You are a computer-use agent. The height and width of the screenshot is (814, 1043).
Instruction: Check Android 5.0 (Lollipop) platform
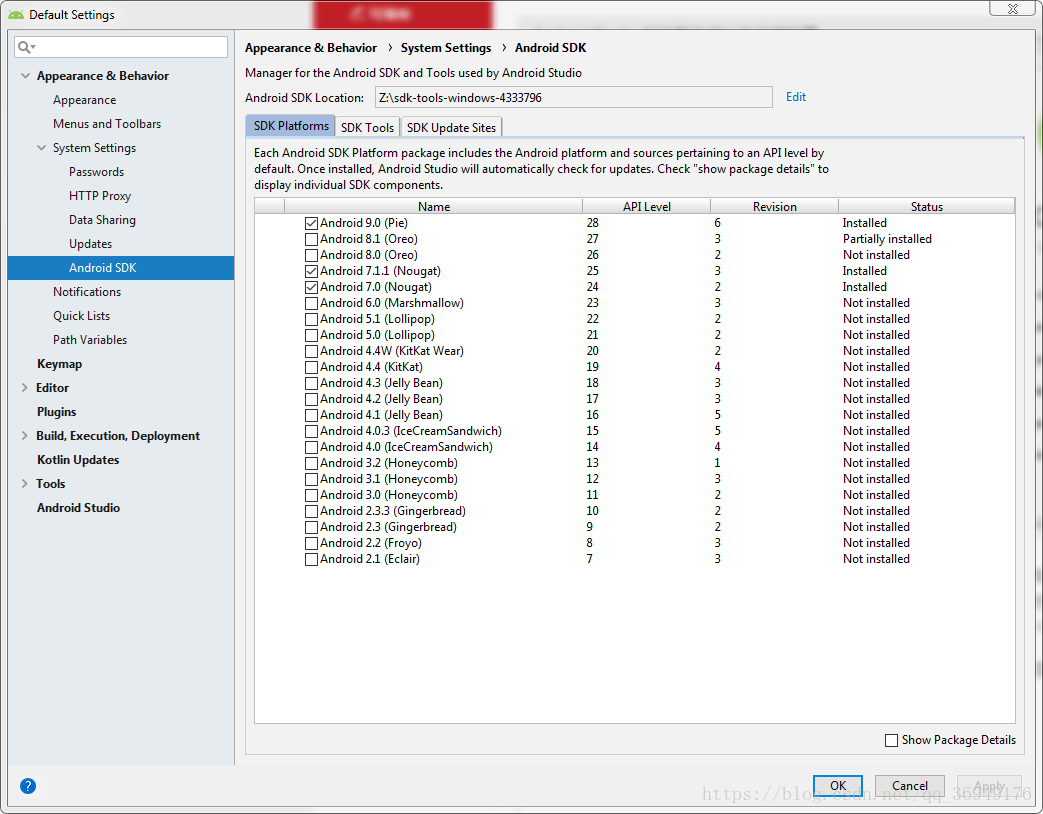click(311, 335)
